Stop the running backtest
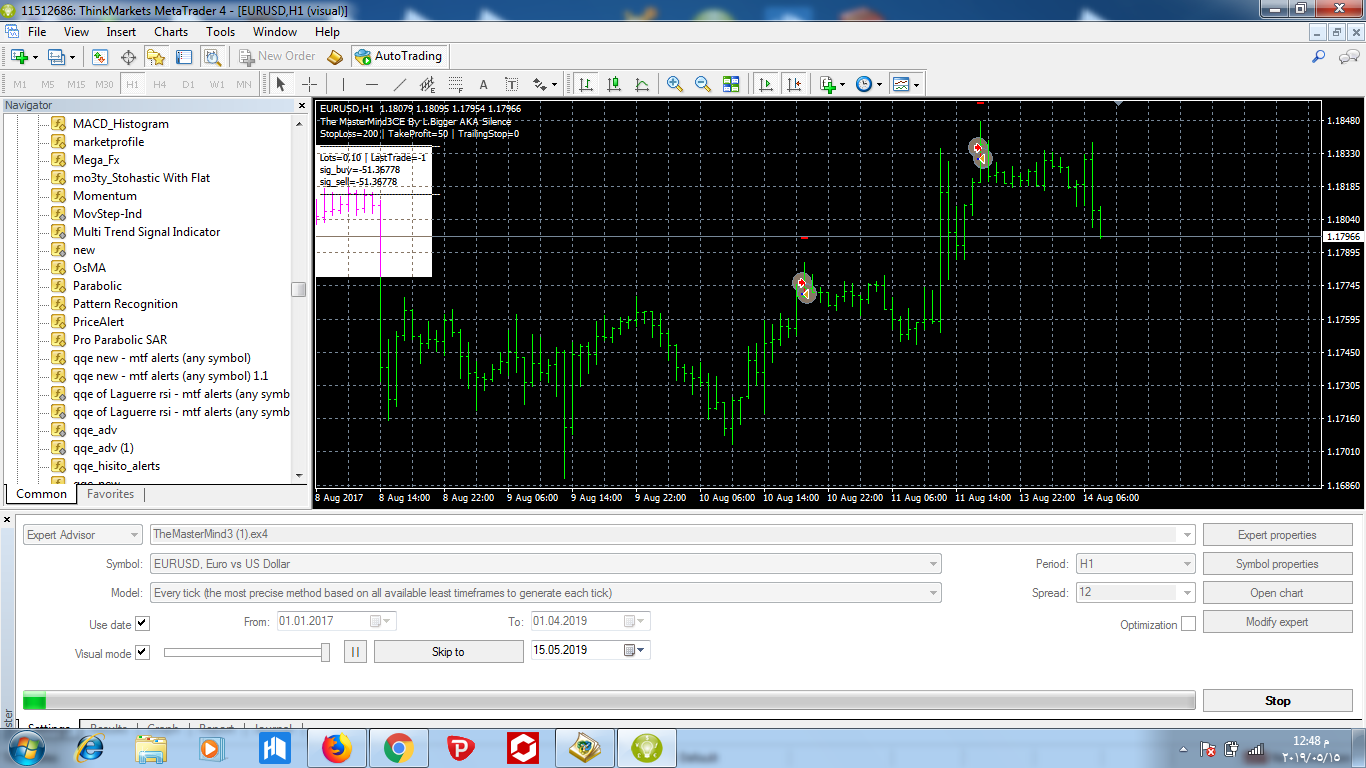 tap(1276, 701)
